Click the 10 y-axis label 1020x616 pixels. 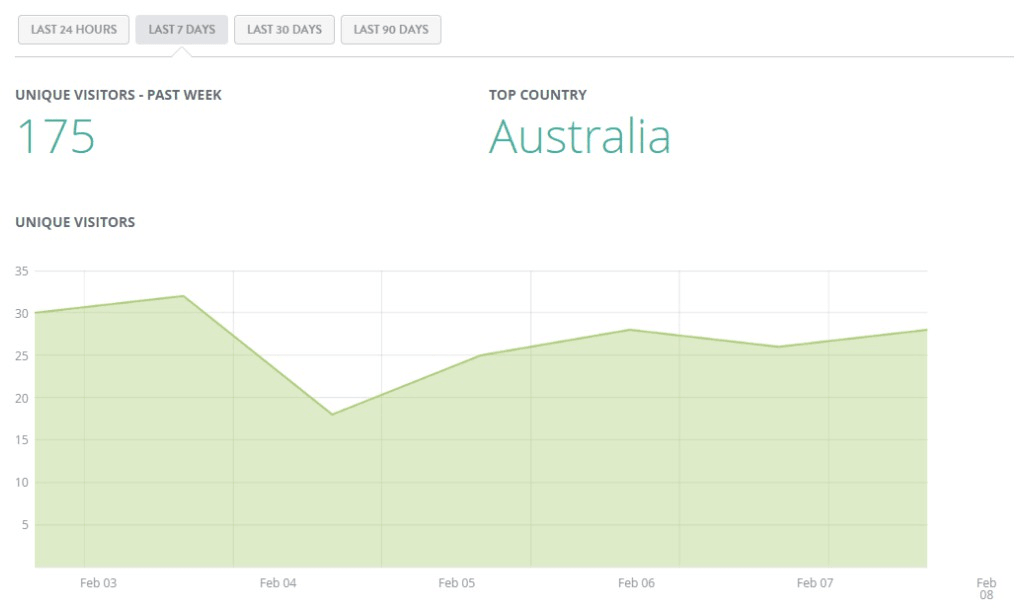21,482
